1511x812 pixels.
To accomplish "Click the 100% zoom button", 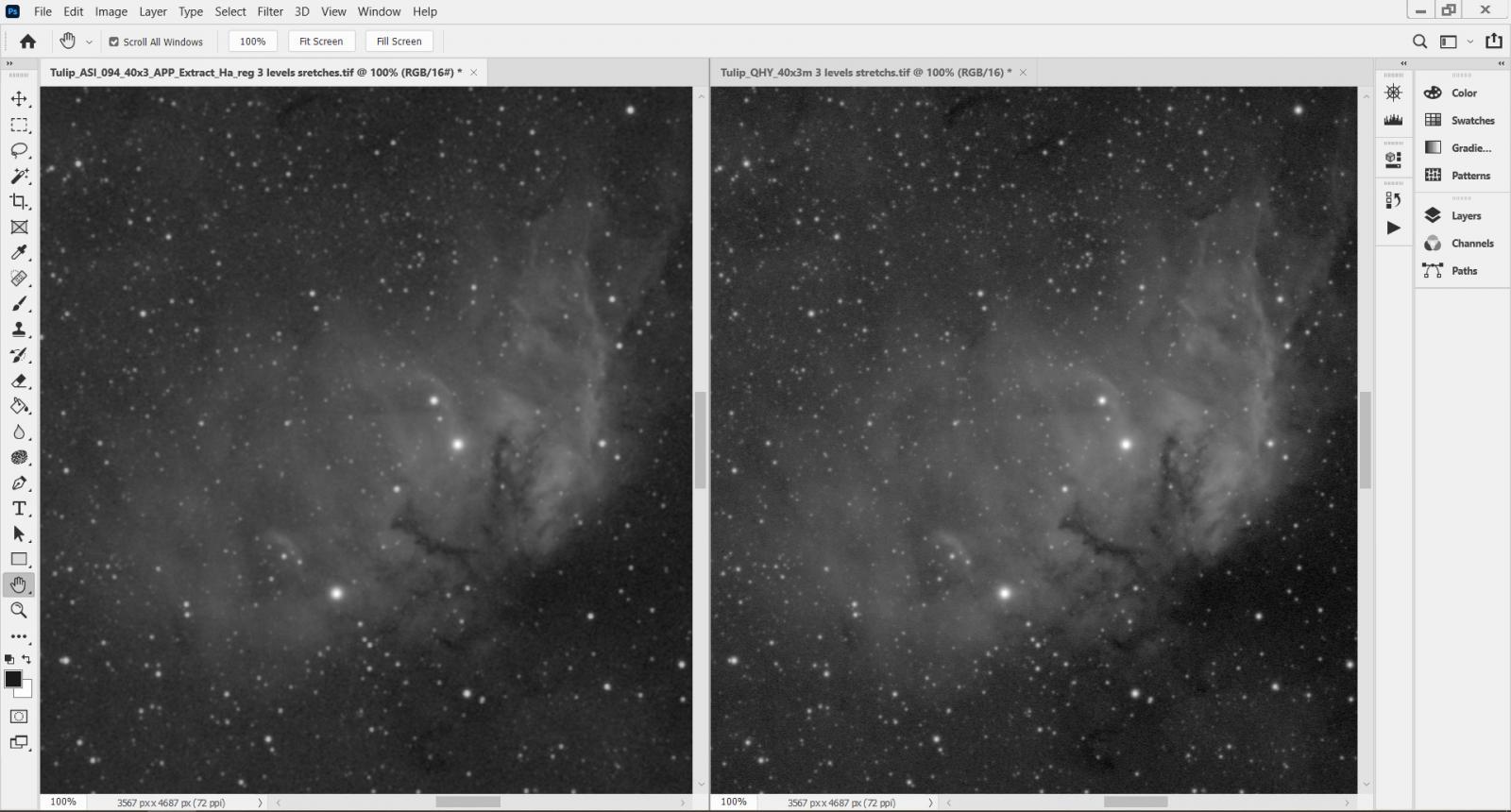I will (x=253, y=42).
